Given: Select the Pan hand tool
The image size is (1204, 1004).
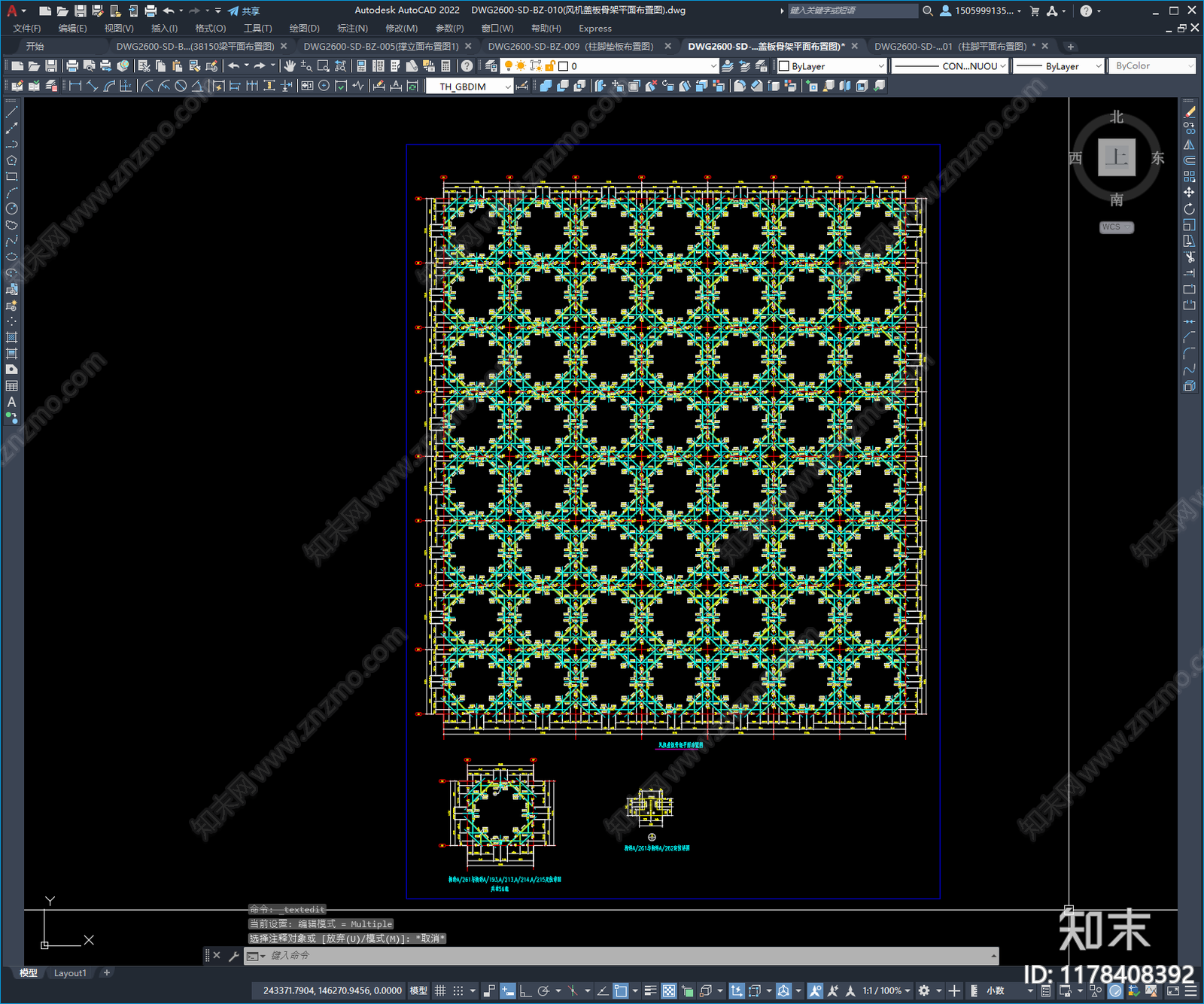Looking at the screenshot, I should click(x=290, y=66).
